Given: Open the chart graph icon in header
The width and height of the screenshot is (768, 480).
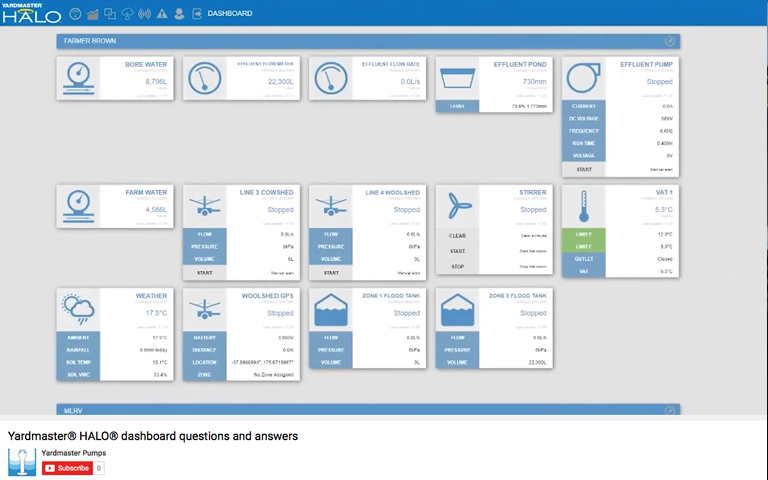Looking at the screenshot, I should (93, 14).
